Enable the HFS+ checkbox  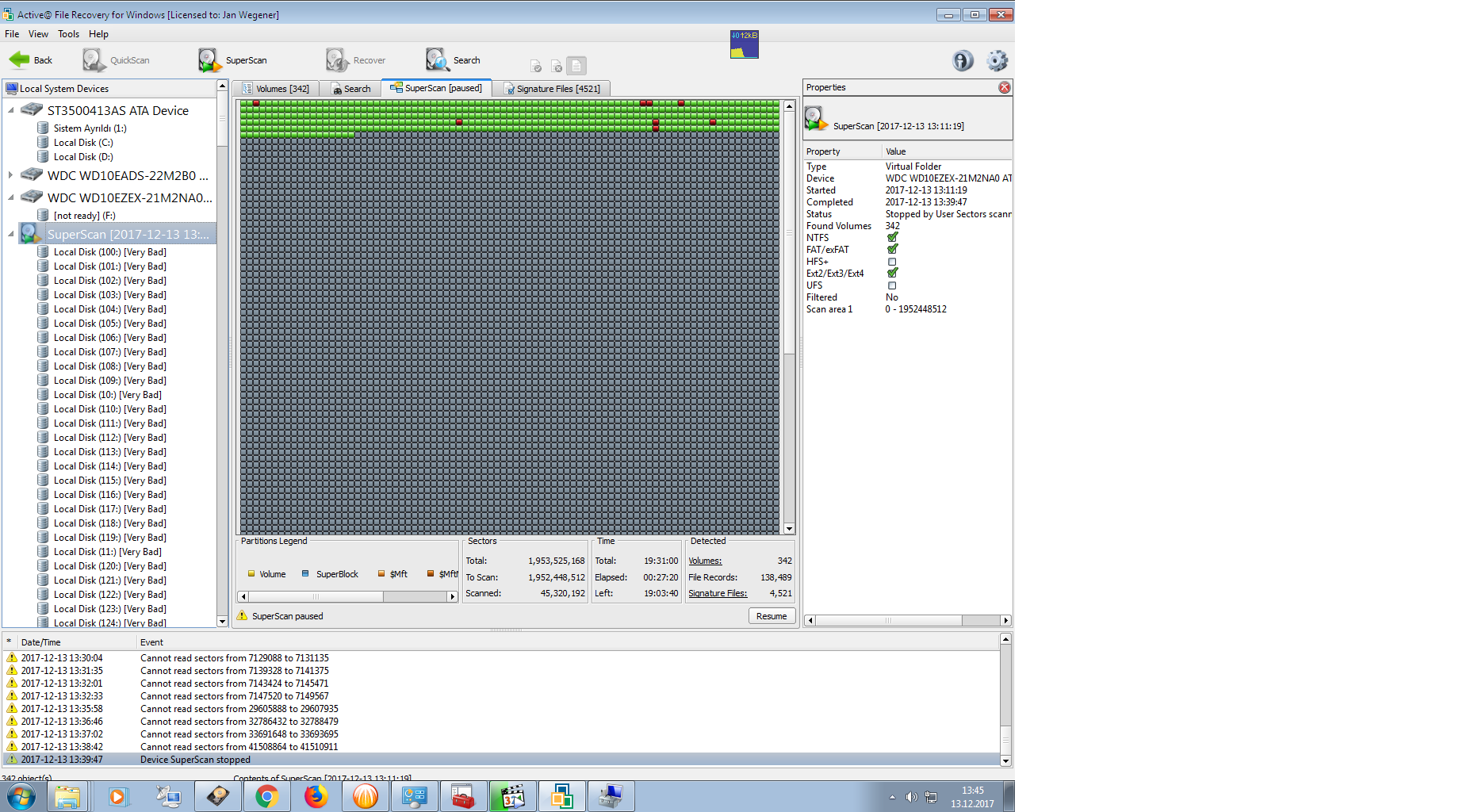pos(892,262)
